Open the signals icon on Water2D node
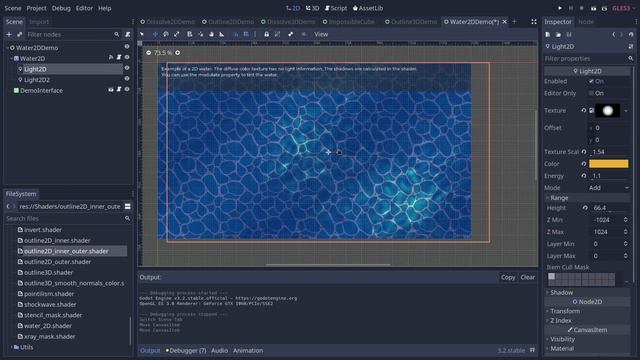 (x=111, y=58)
